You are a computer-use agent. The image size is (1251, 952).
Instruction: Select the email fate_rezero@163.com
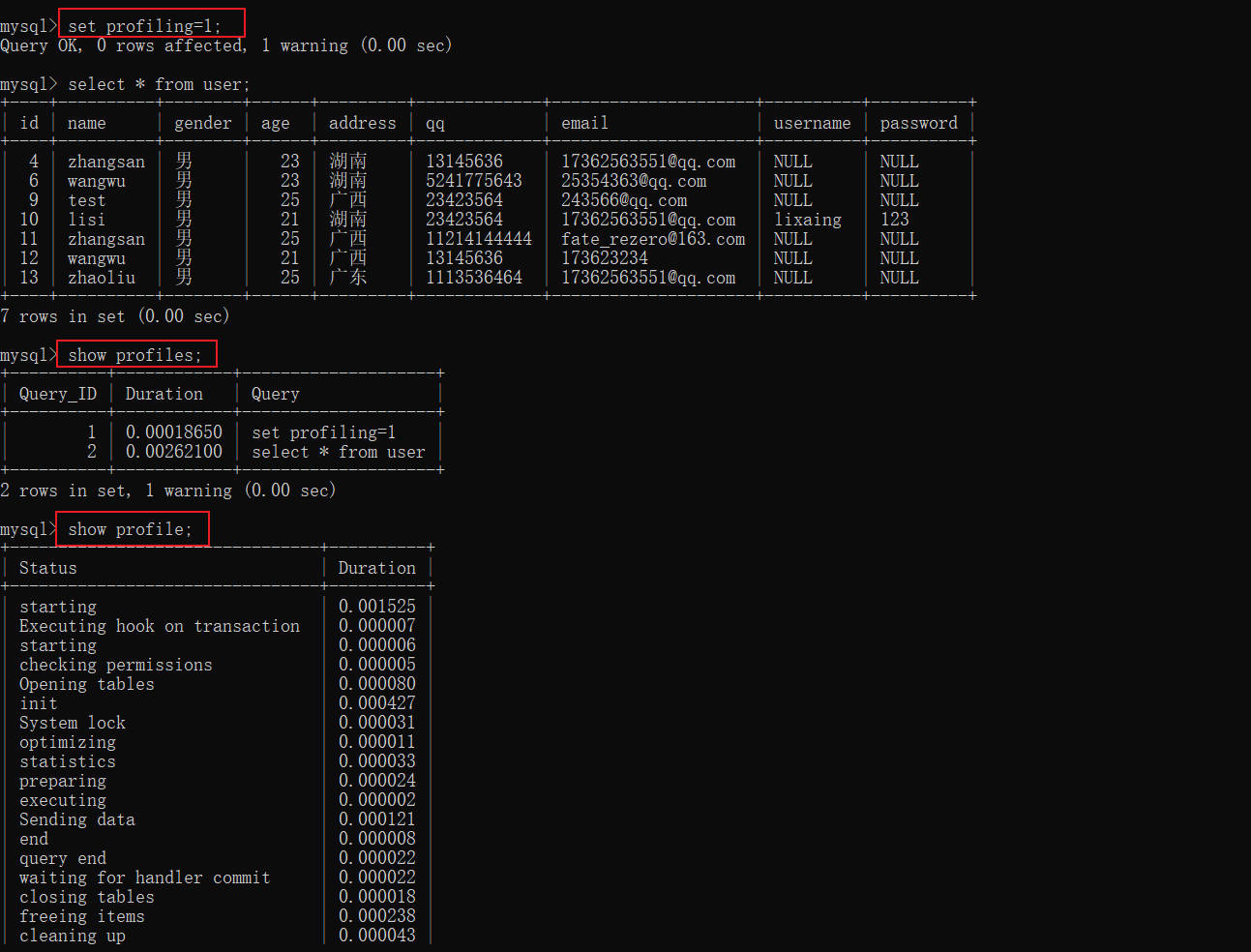point(653,239)
